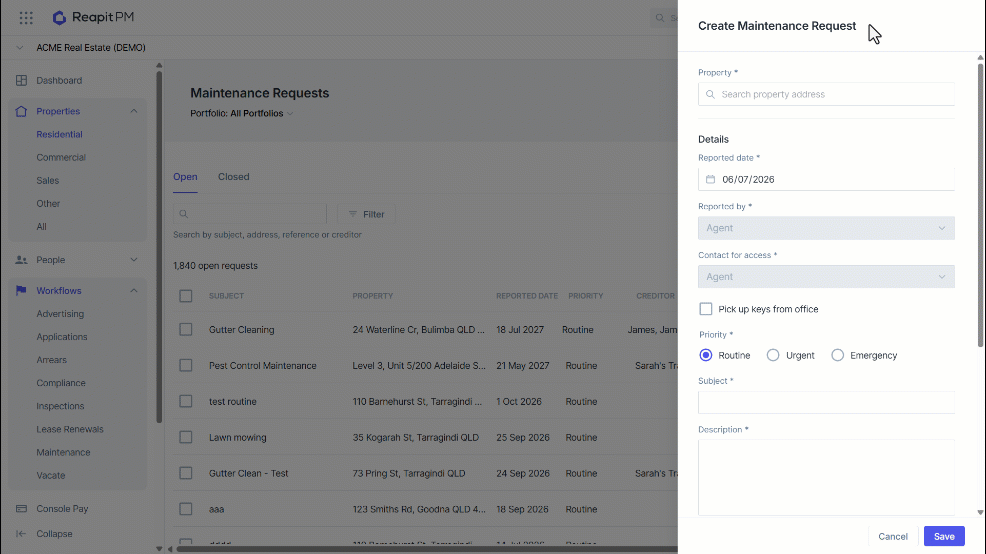The height and width of the screenshot is (554, 986).
Task: Check the Gutter Cleaning row checkbox
Action: (x=186, y=330)
